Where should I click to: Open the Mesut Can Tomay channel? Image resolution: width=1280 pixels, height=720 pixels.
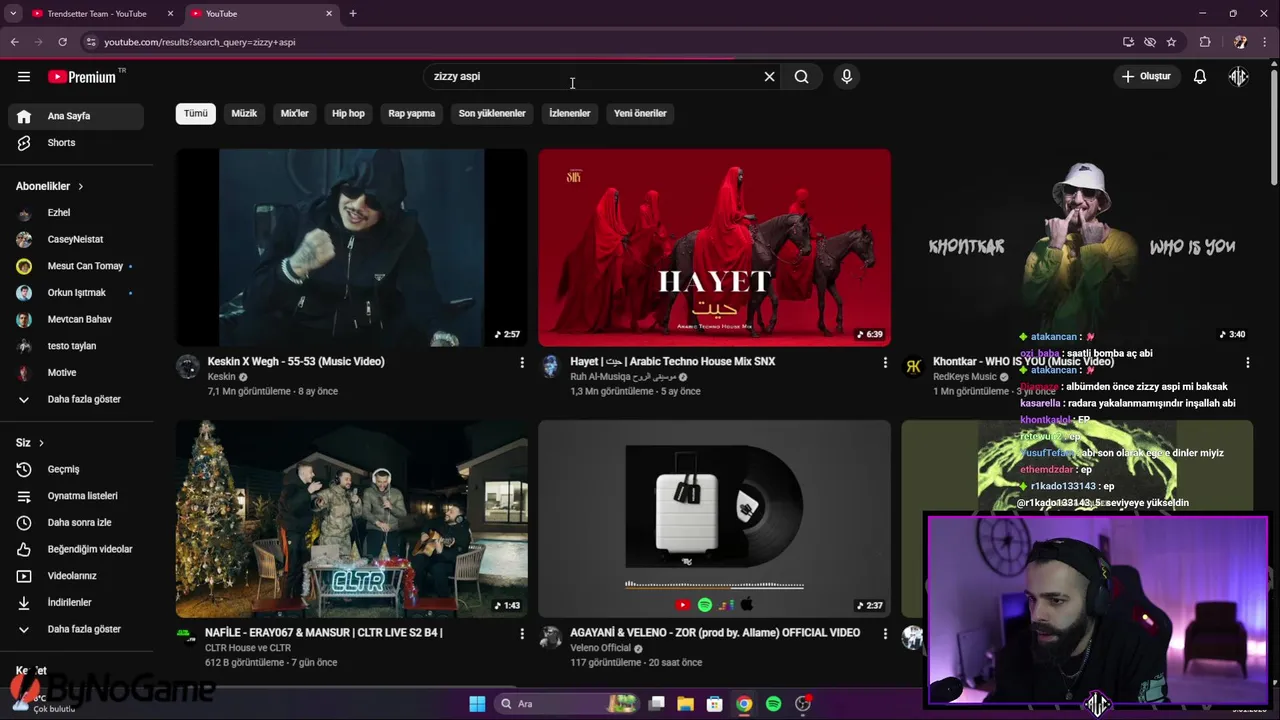76,266
